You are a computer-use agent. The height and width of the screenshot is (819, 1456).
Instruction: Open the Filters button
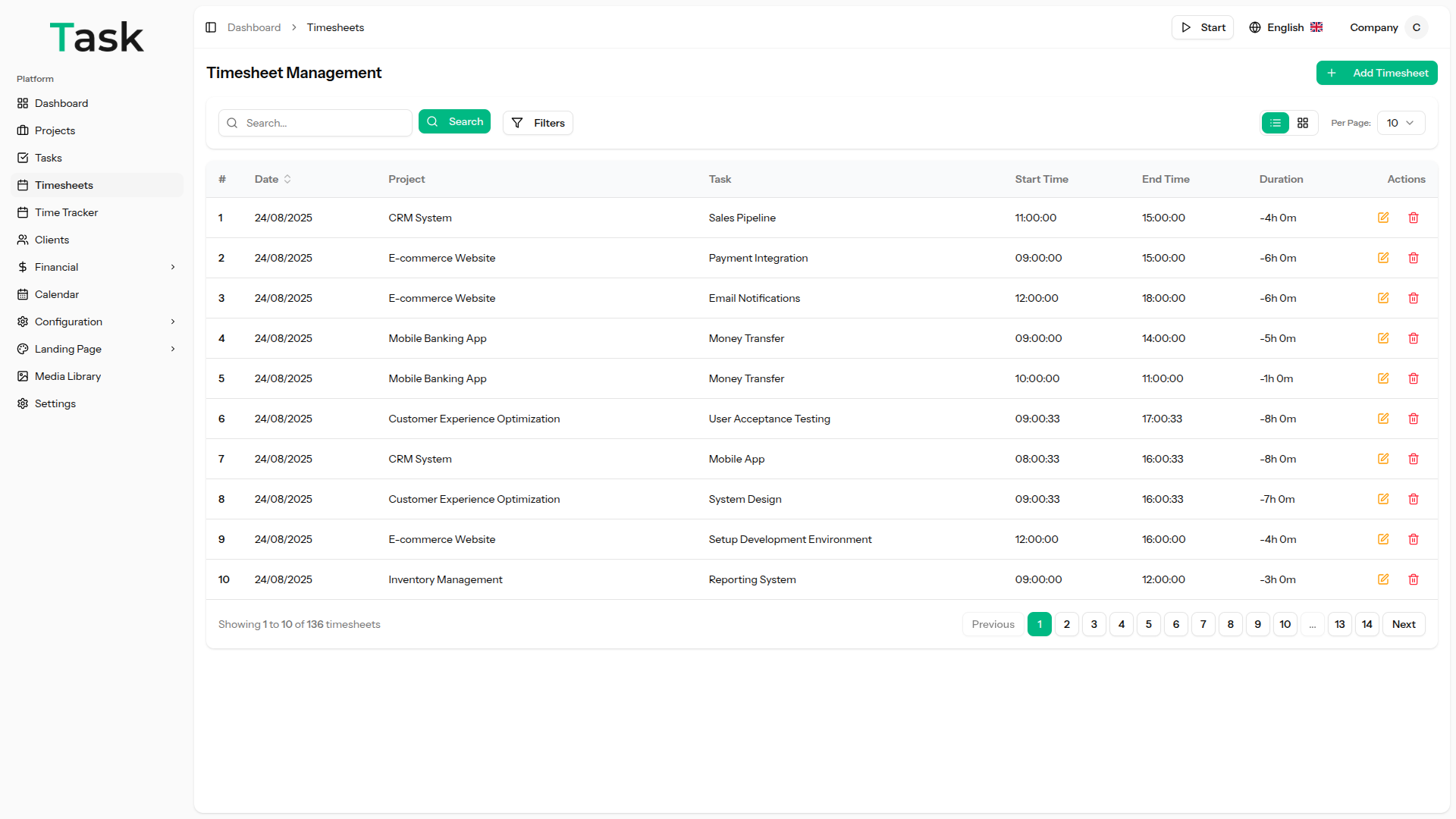pyautogui.click(x=538, y=123)
